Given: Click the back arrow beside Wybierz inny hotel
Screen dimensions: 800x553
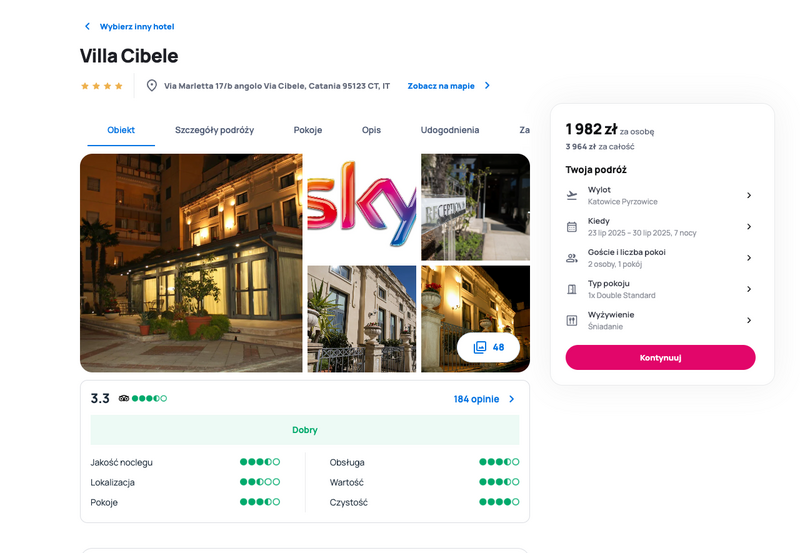Looking at the screenshot, I should pos(87,26).
